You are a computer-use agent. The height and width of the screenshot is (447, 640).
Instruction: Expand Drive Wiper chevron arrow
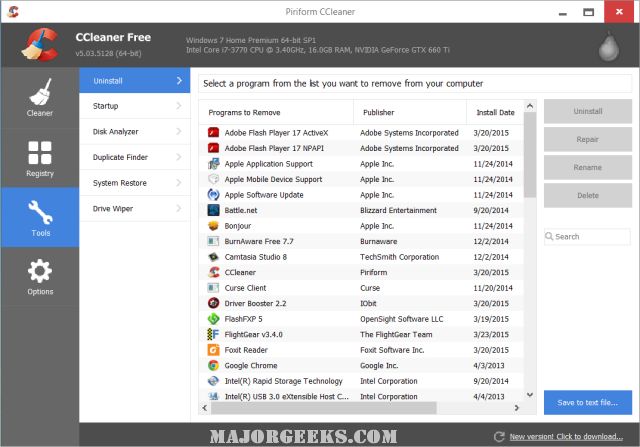[x=179, y=208]
